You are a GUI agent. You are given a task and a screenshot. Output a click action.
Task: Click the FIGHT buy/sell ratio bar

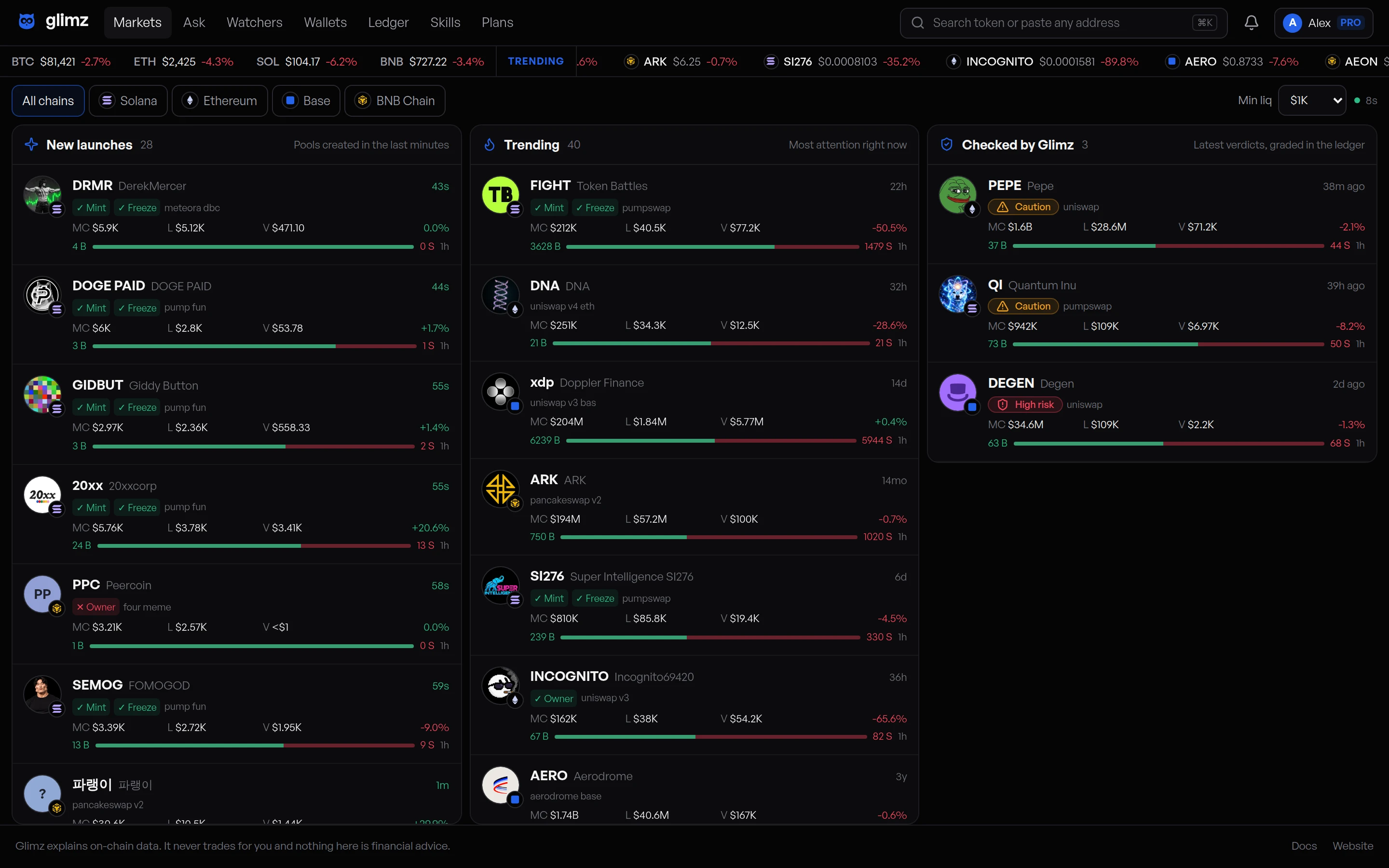712,247
